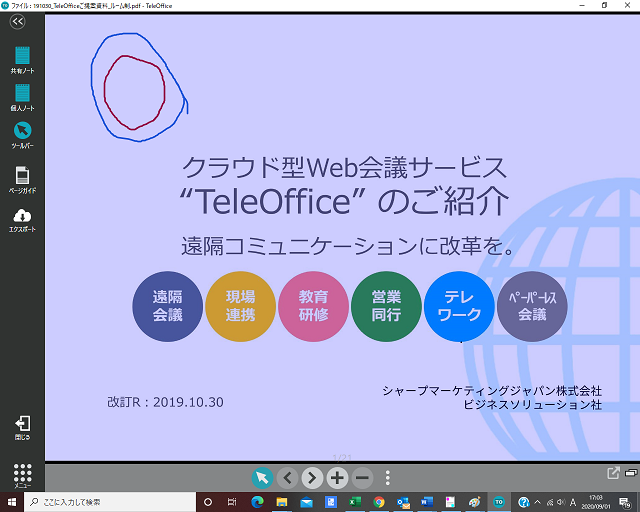Image resolution: width=640 pixels, height=512 pixels.
Task: Open File Explorer from the taskbar
Action: [x=282, y=502]
